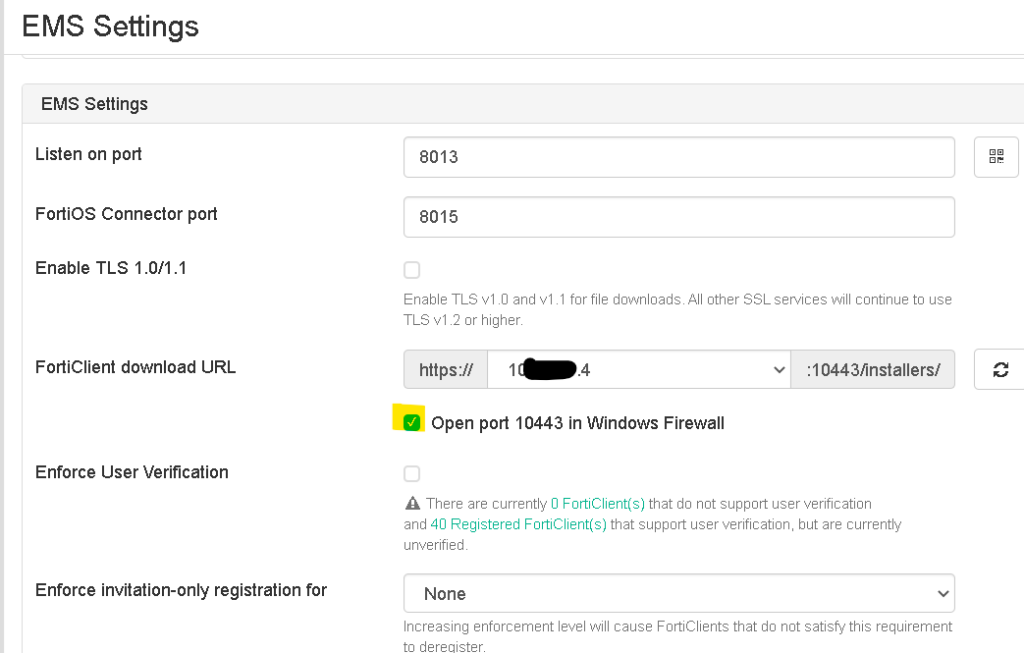Uncheck Open port 10443 in Windows Firewall
The height and width of the screenshot is (653, 1024).
pos(412,423)
